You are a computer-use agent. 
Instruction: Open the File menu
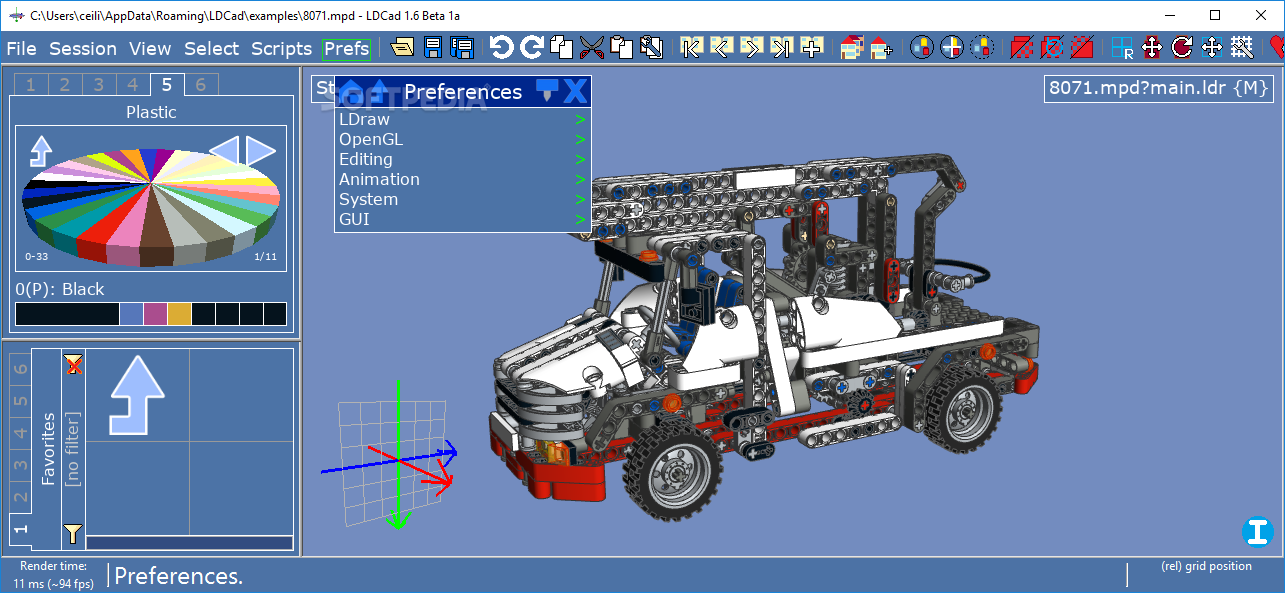tap(21, 48)
